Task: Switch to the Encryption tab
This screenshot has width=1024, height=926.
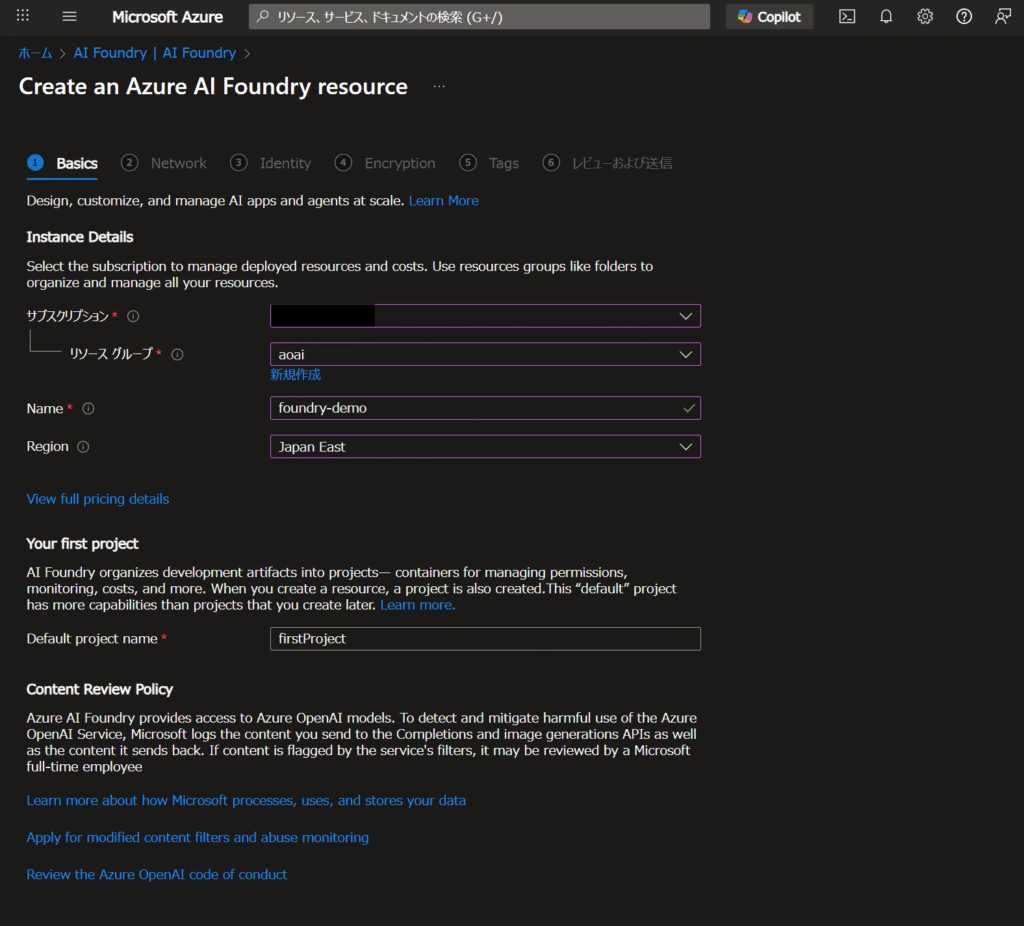Action: pos(385,163)
